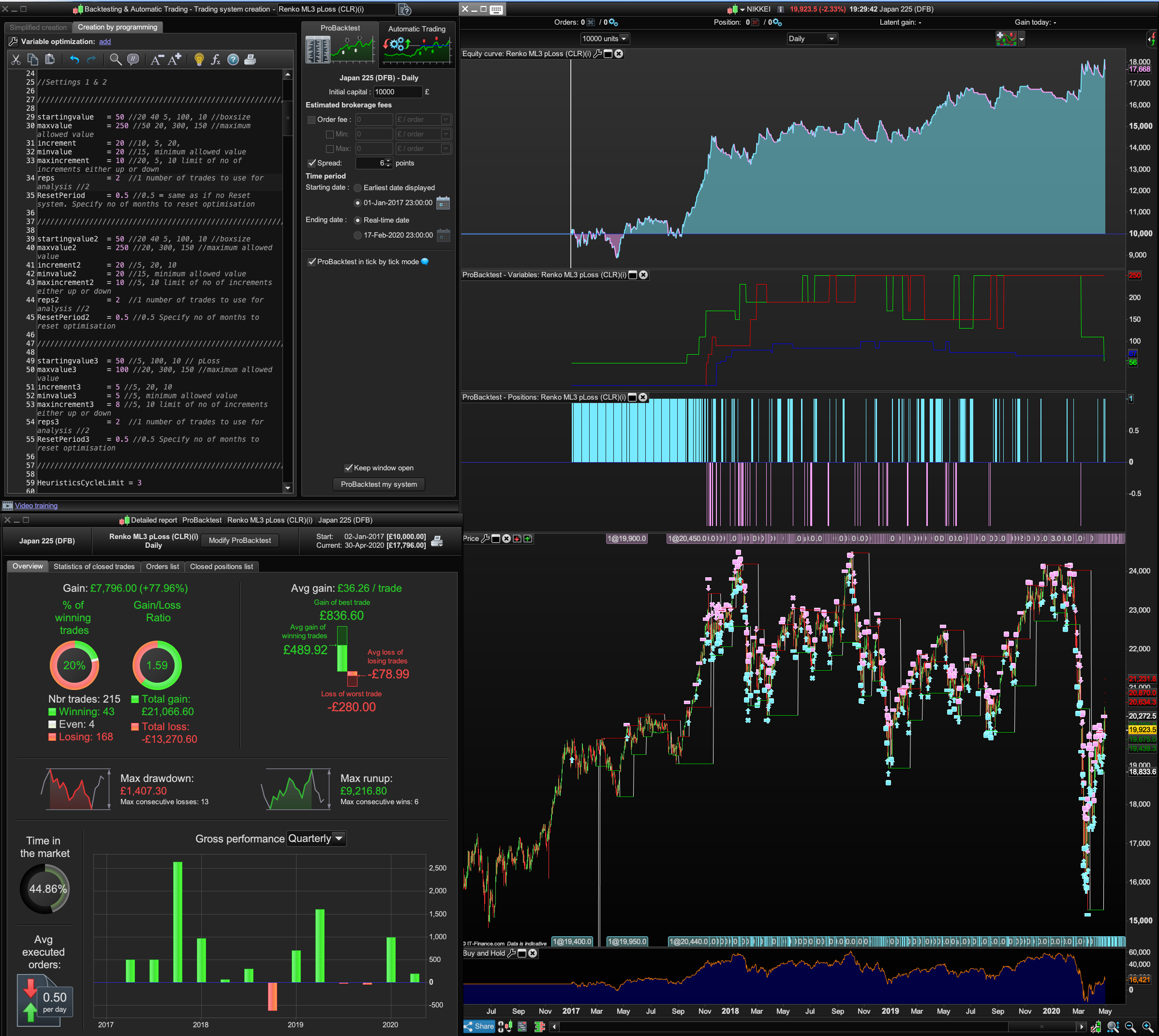The image size is (1159, 1036).
Task: Expand the Quarterly gross performance dropdown
Action: coord(316,839)
